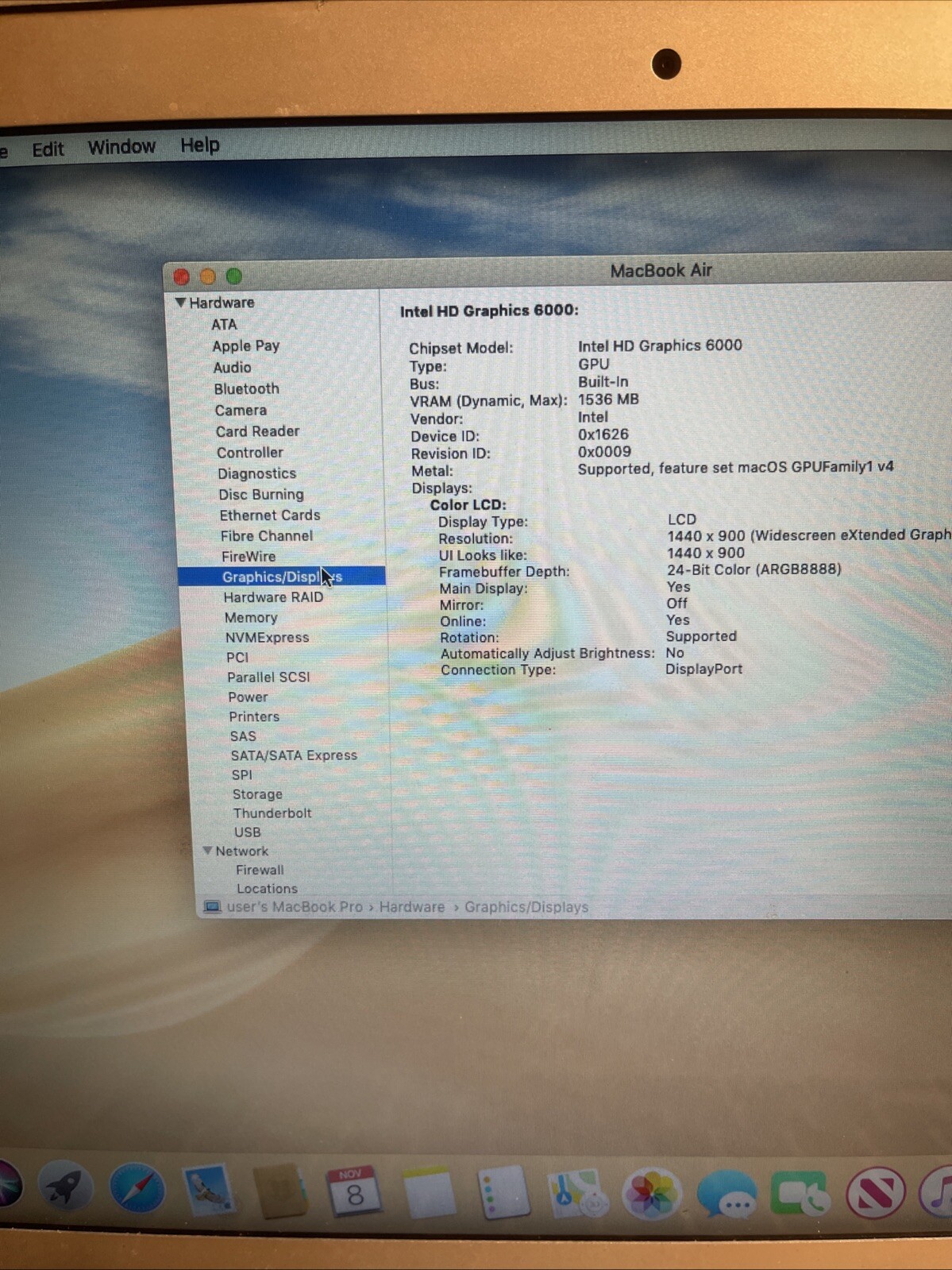This screenshot has height=1270, width=952.
Task: Show Bluetooth hardware information
Action: coord(246,388)
